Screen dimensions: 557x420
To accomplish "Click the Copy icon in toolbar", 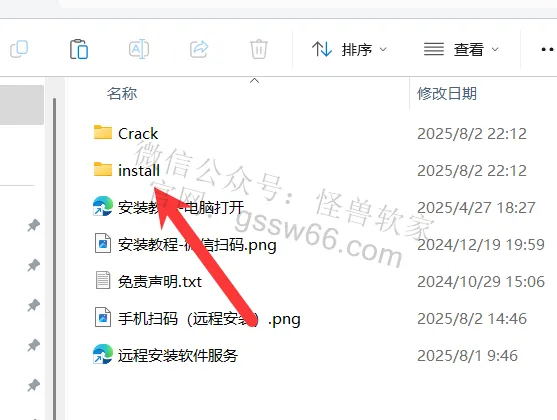I will coord(19,49).
